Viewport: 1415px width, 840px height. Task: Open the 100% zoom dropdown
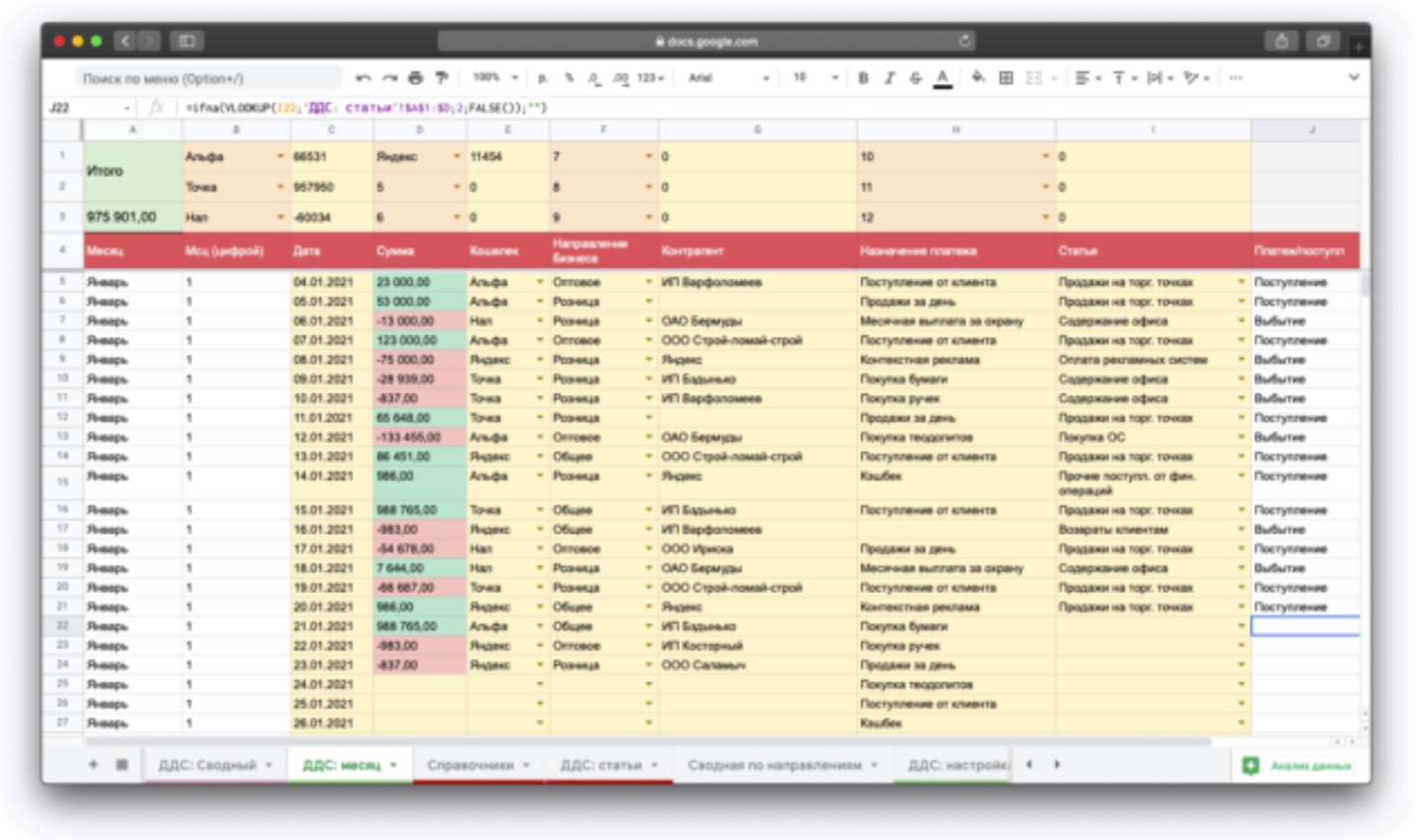[x=495, y=77]
